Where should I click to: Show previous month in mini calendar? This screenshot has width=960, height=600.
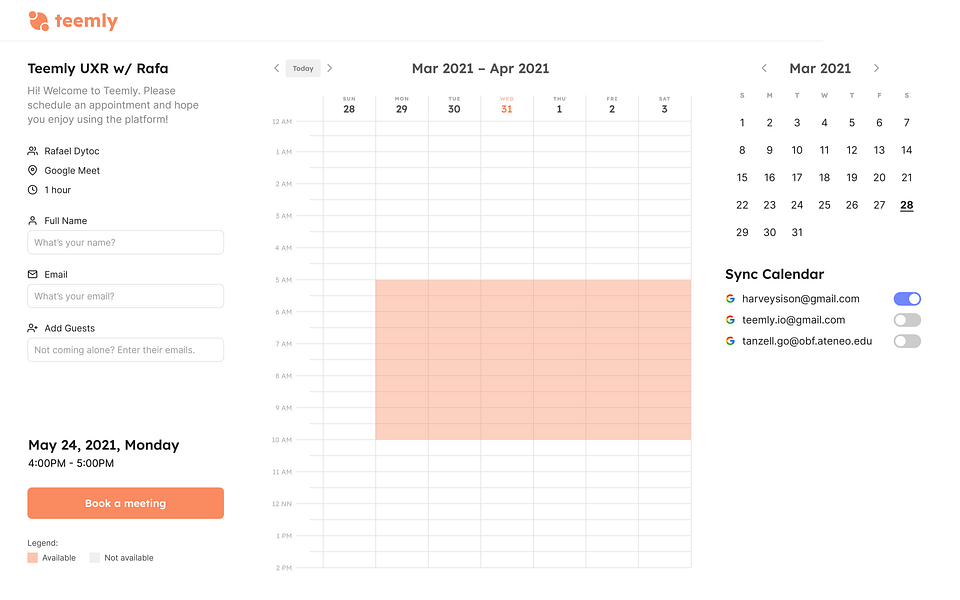[764, 68]
